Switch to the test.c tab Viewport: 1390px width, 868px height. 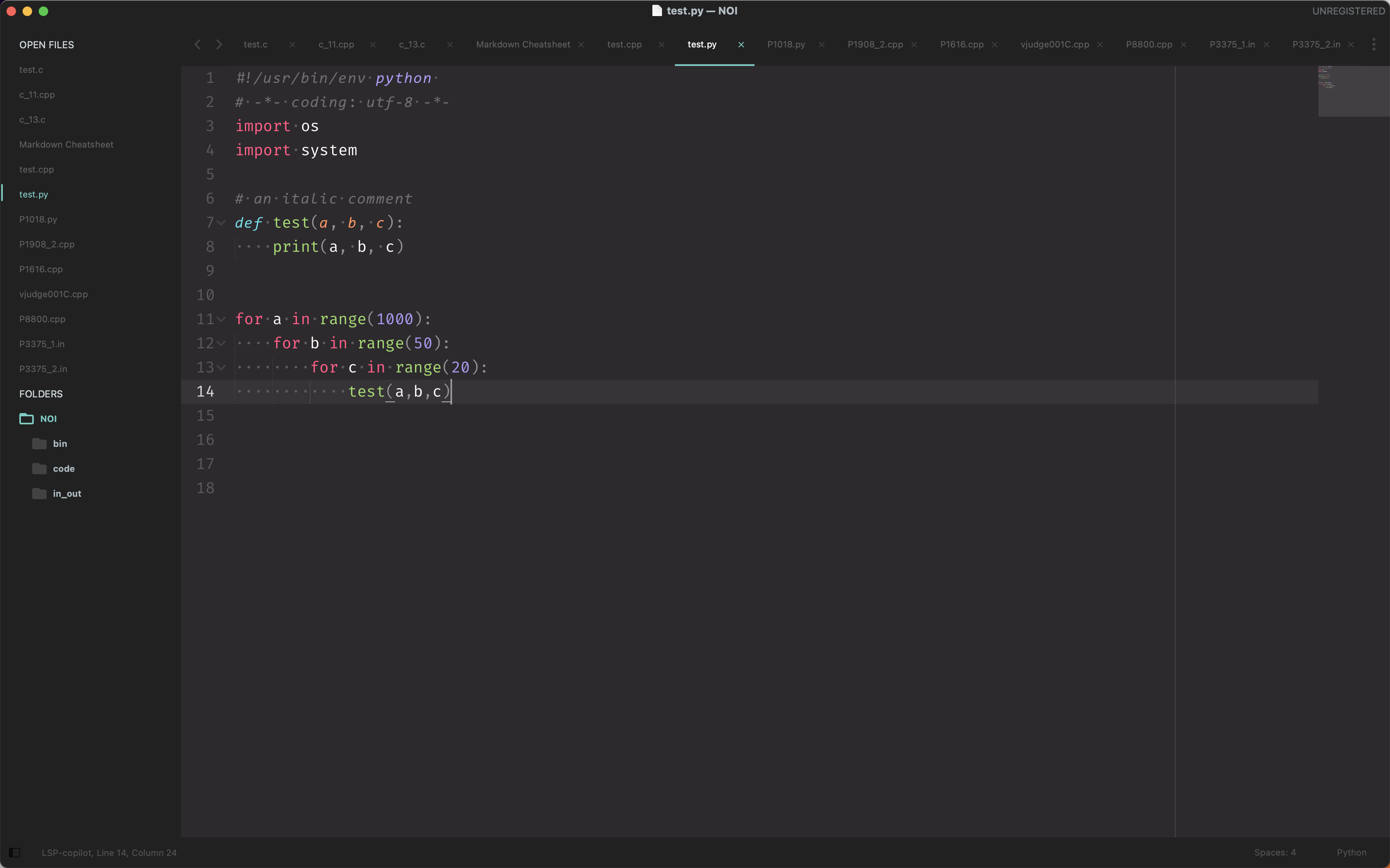255,44
